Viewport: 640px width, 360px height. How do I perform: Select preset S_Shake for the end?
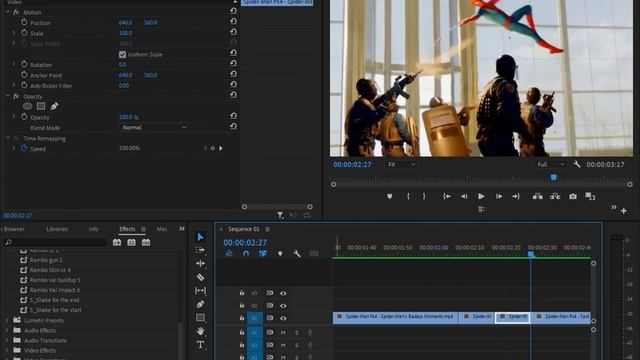tap(54, 300)
